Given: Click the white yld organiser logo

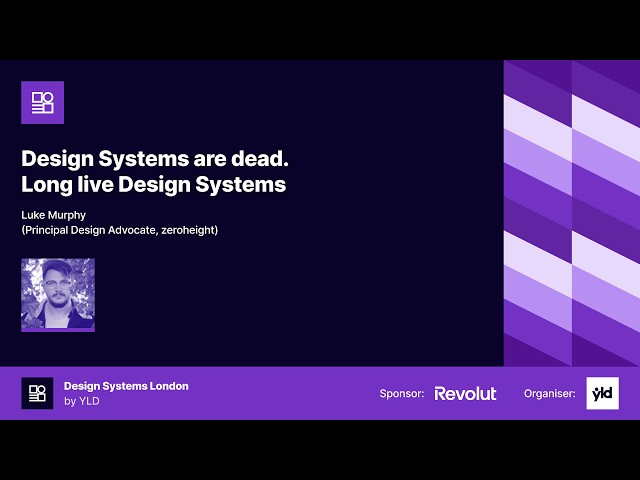Looking at the screenshot, I should (x=602, y=393).
